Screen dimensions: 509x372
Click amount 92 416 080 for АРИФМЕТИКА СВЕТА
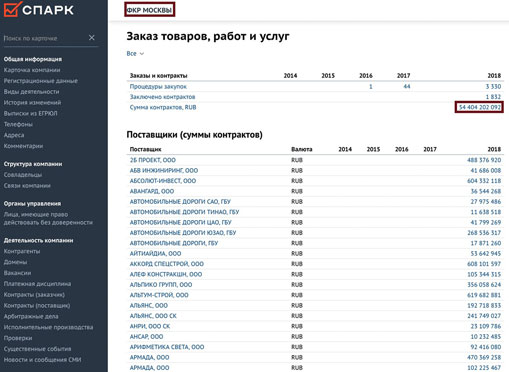[486, 347]
